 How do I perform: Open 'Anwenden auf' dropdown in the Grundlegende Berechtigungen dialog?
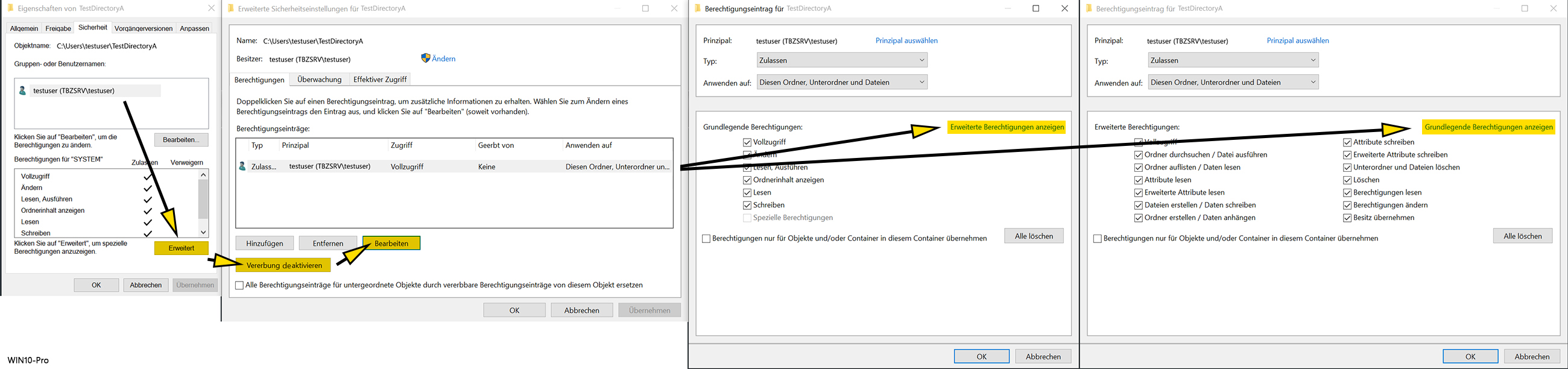842,82
